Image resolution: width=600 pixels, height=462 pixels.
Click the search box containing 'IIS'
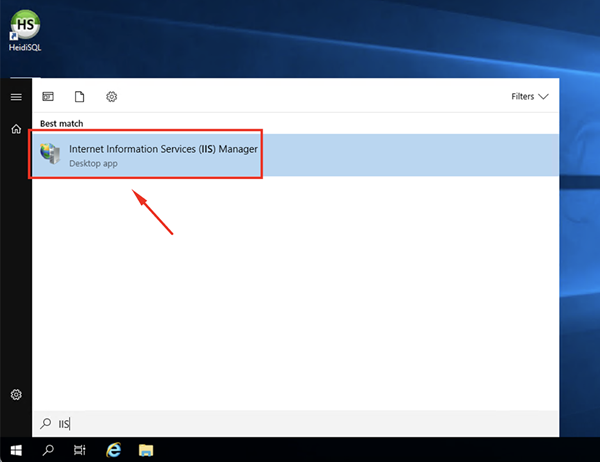[295, 423]
